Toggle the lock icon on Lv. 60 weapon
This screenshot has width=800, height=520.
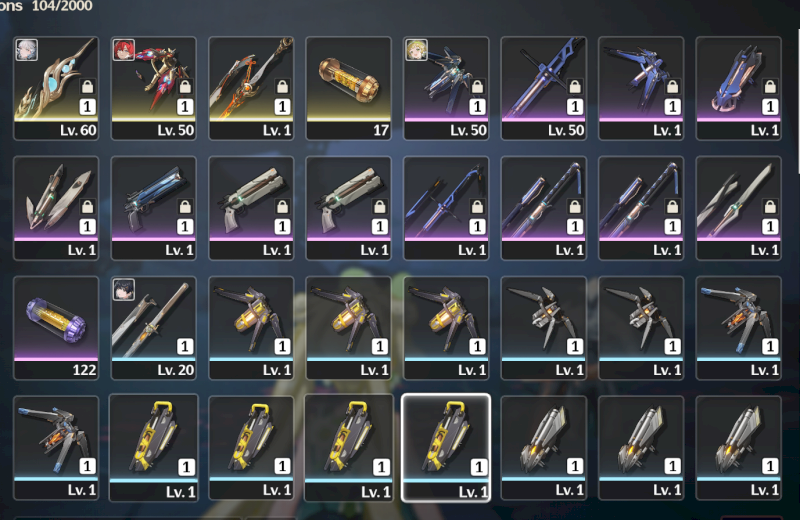[87, 86]
